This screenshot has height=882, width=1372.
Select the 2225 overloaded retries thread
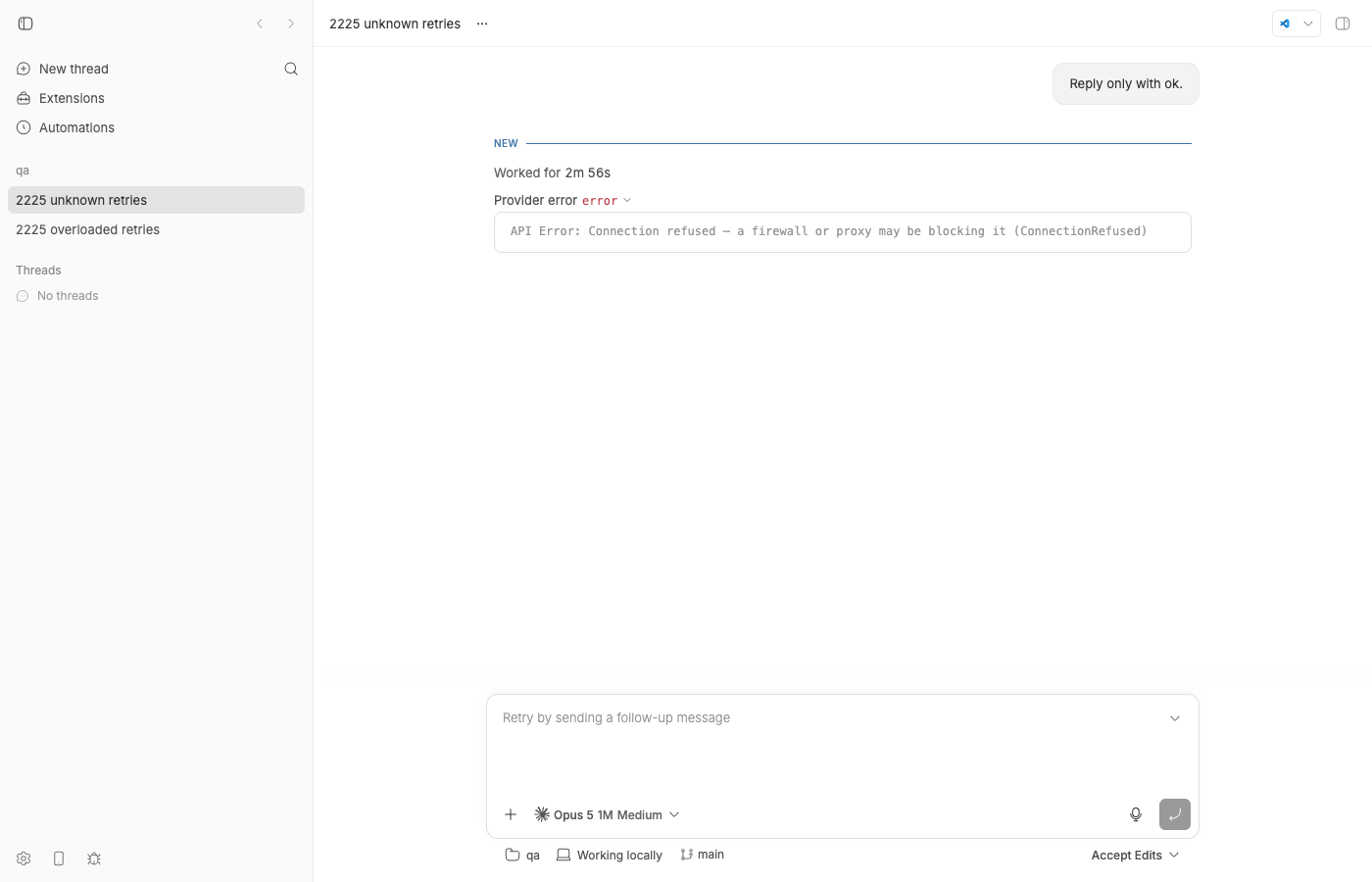tap(156, 229)
